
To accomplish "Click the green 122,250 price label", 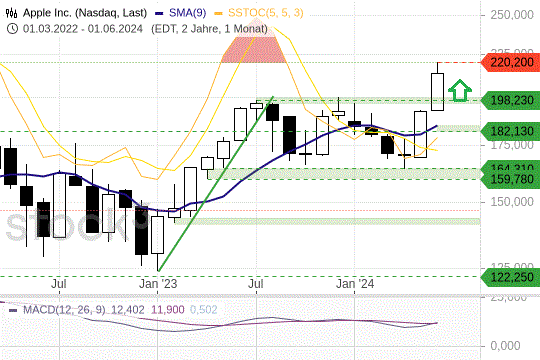I will (511, 277).
